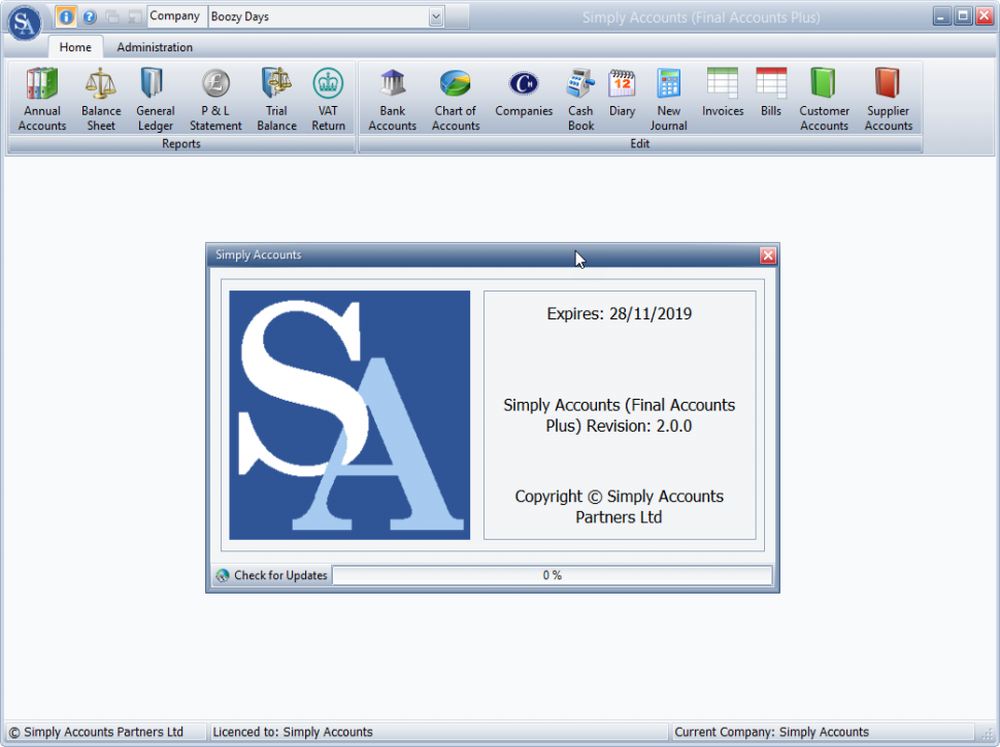Click the window resize grip in status bar
Viewport: 1000px width, 747px height.
[x=988, y=734]
